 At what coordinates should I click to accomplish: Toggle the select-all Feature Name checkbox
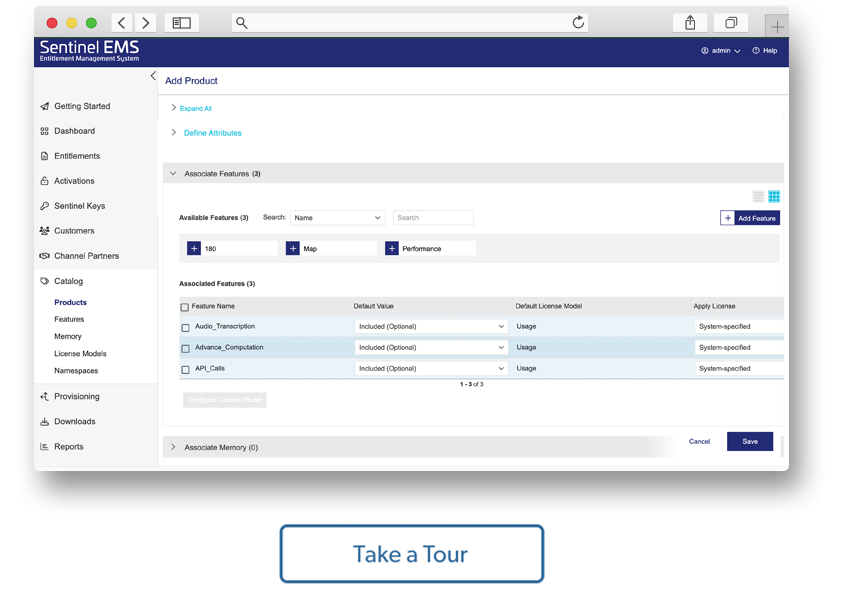coord(185,307)
